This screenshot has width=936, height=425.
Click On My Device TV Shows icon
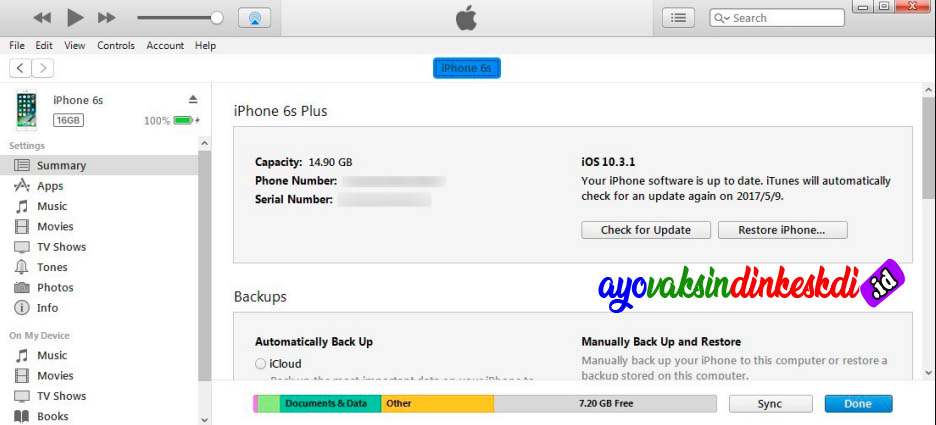pos(21,396)
